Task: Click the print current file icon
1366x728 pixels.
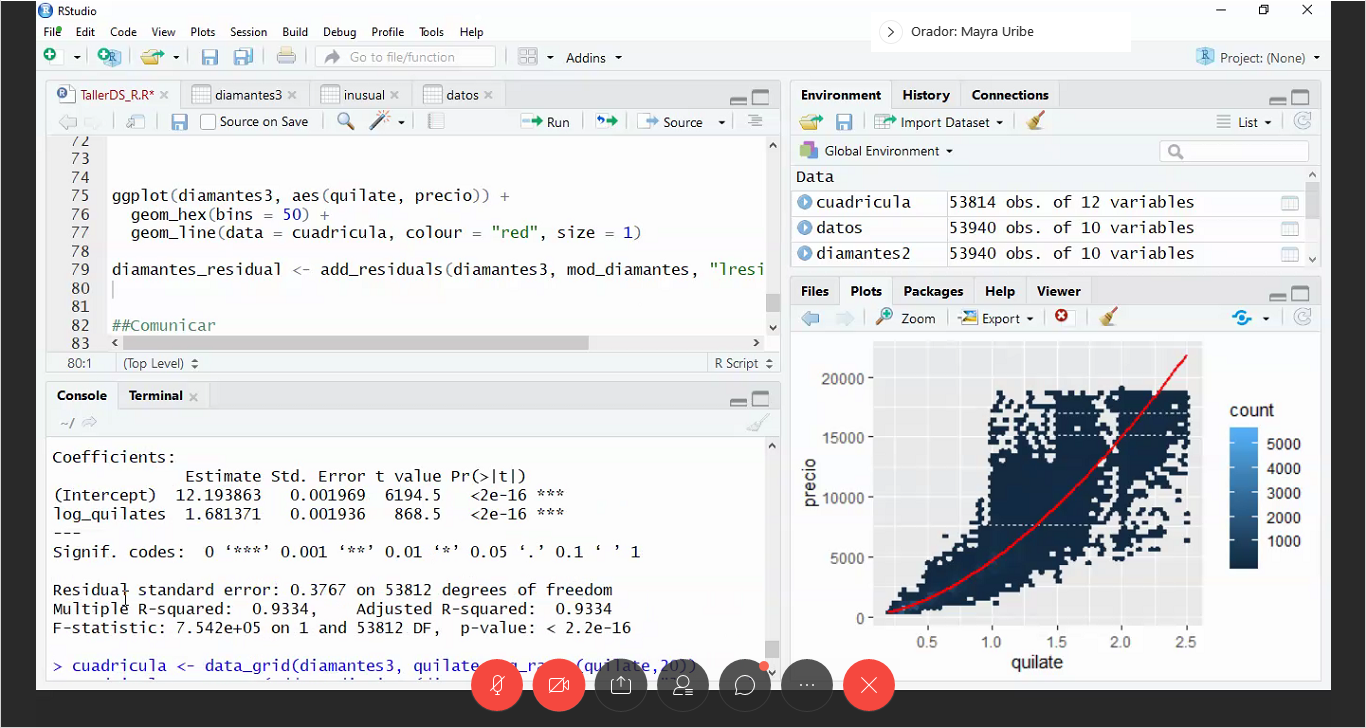Action: point(286,57)
